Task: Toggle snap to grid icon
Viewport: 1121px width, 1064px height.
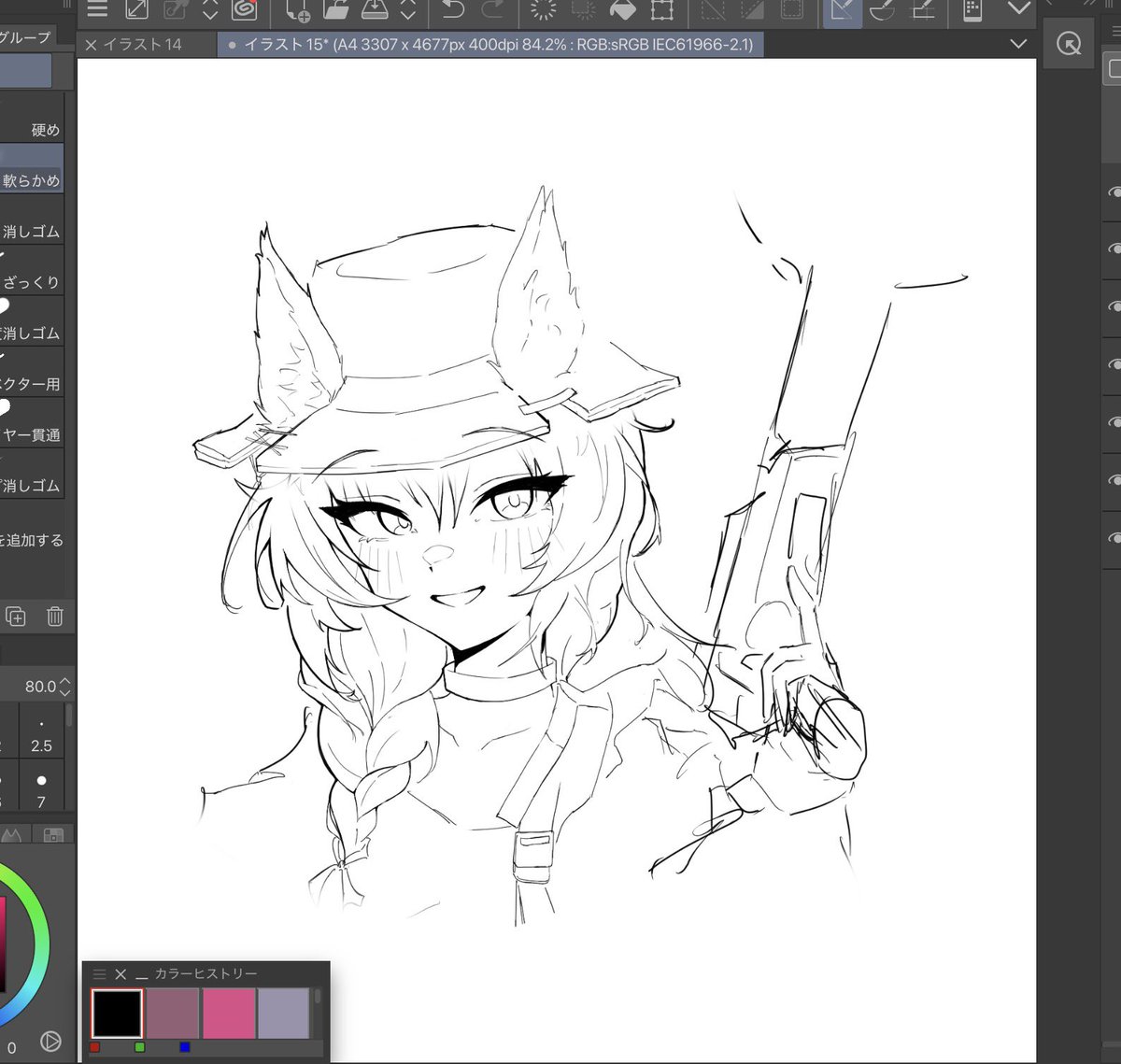Action: coord(923,9)
